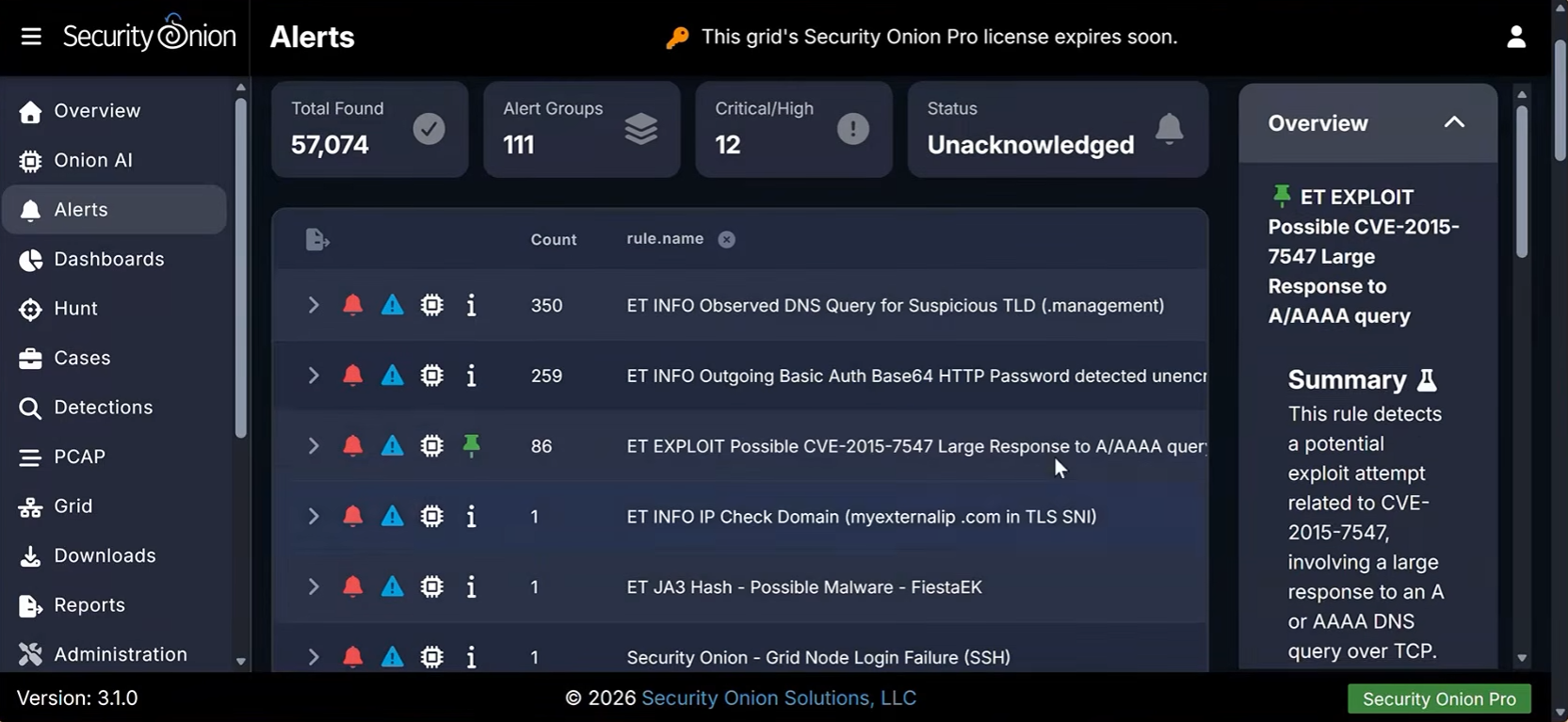Image resolution: width=1568 pixels, height=722 pixels.
Task: Click the rule.name column header
Action: click(x=665, y=239)
